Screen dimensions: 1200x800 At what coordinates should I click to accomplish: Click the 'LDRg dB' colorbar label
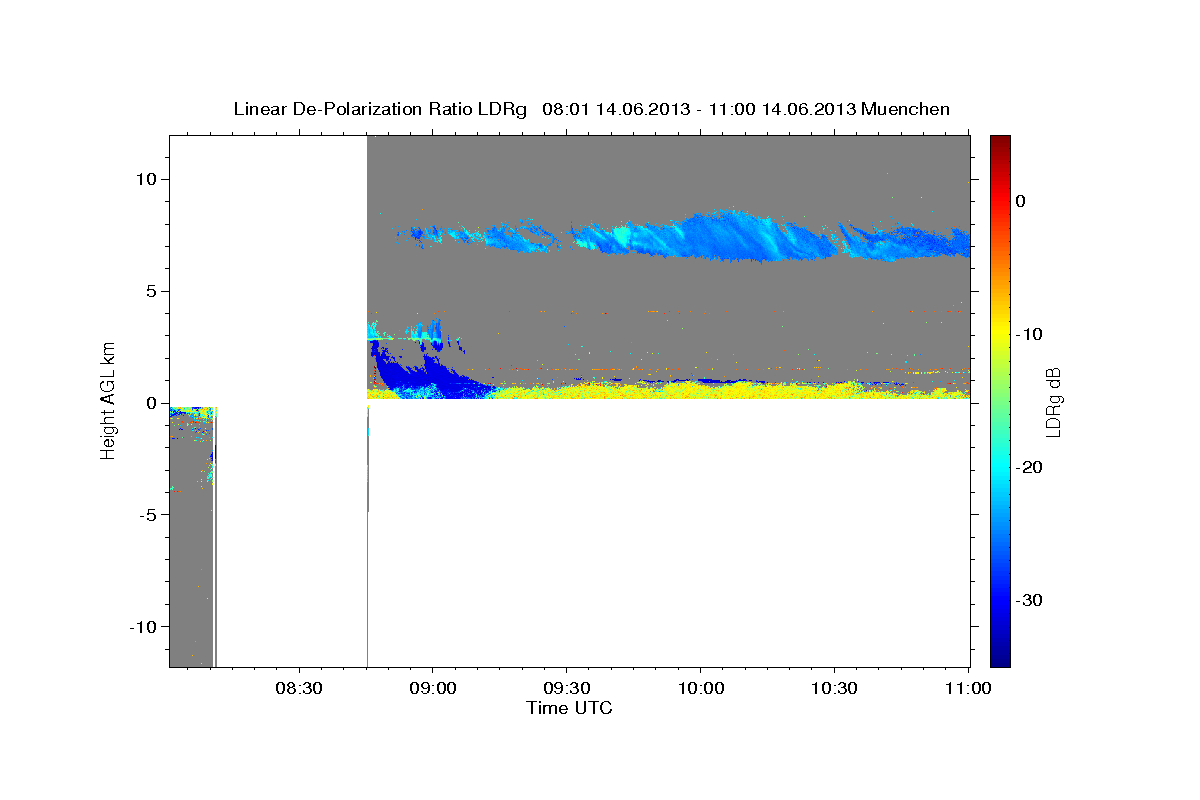point(1052,400)
